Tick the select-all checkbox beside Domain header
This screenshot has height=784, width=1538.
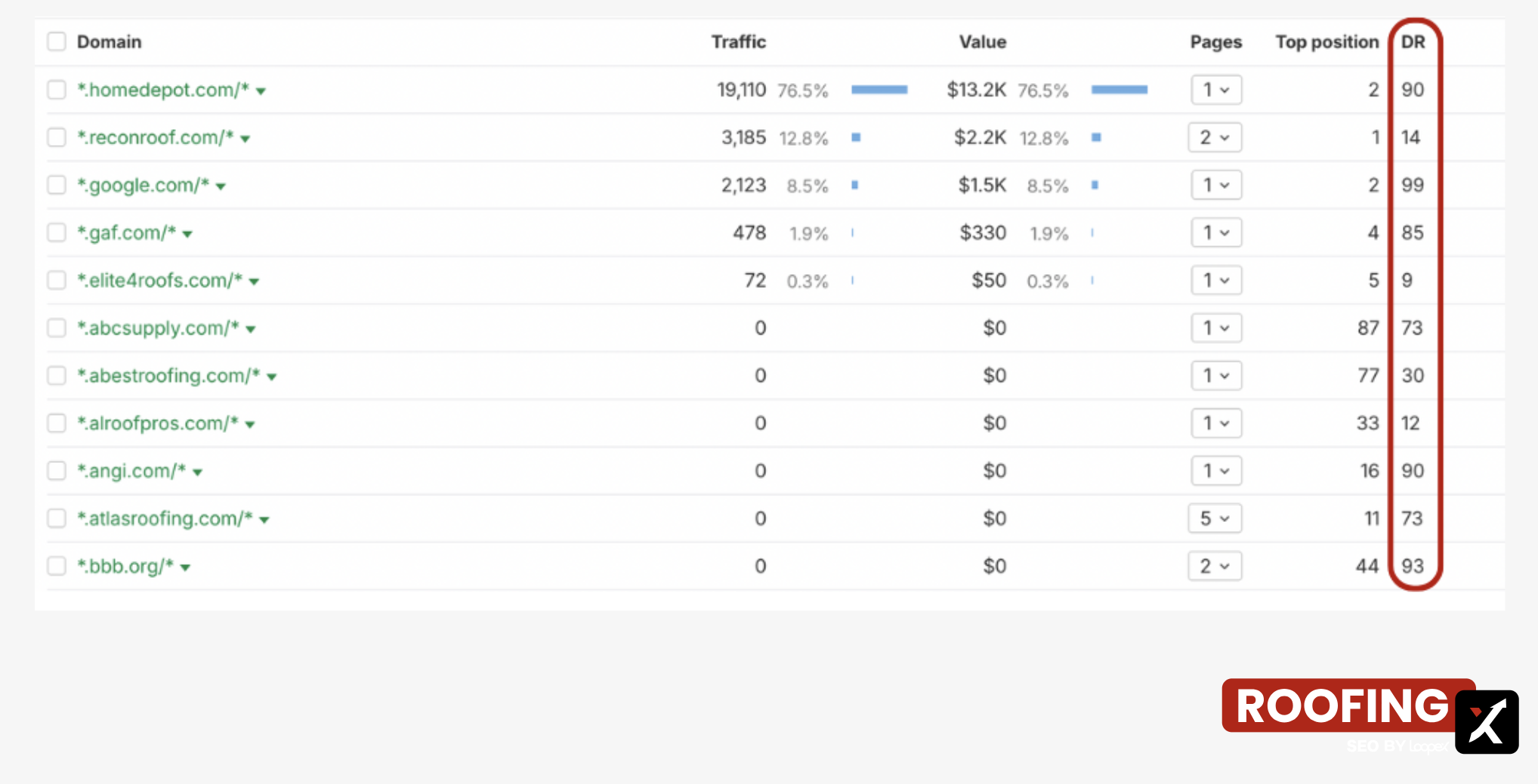click(x=57, y=42)
